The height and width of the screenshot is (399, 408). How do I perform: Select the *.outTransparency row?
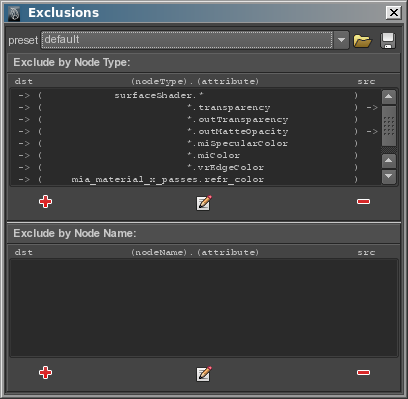tap(196, 120)
